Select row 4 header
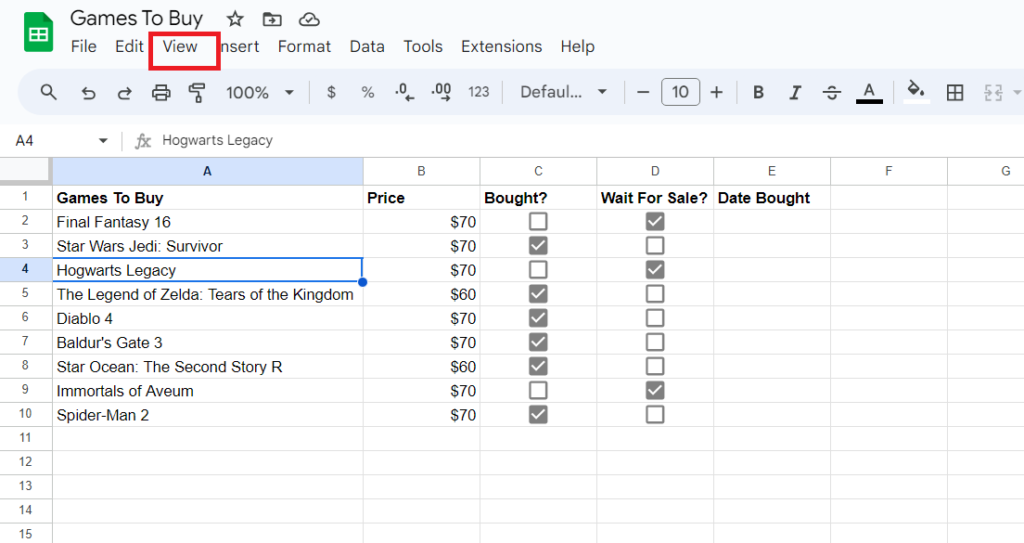1024x543 pixels. [25, 269]
